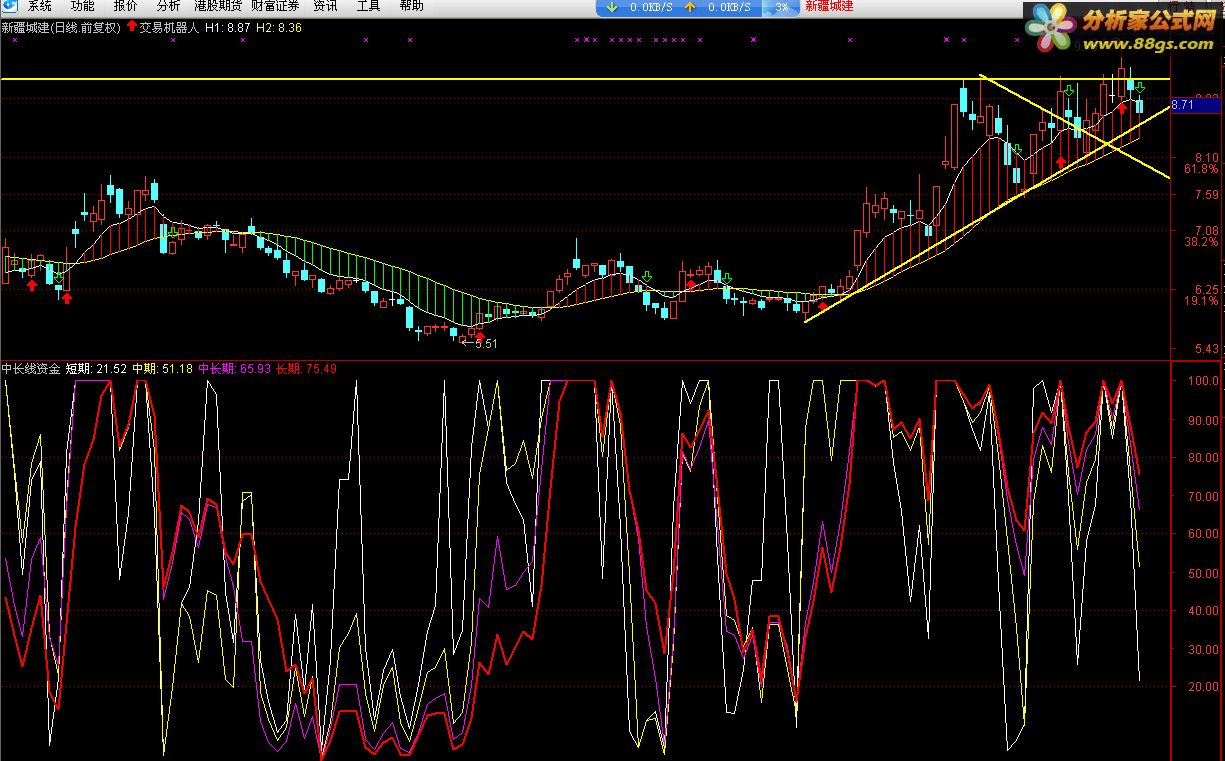The height and width of the screenshot is (761, 1225).
Task: Click the 中长线资金 indicator name
Action: pos(31,369)
